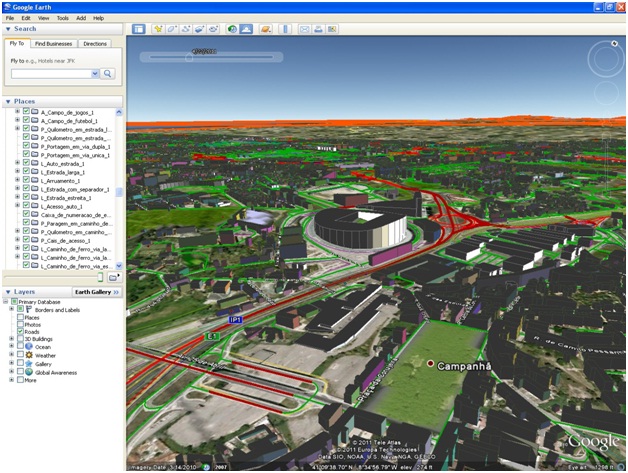
Task: Add an image overlay icon
Action: (x=199, y=29)
